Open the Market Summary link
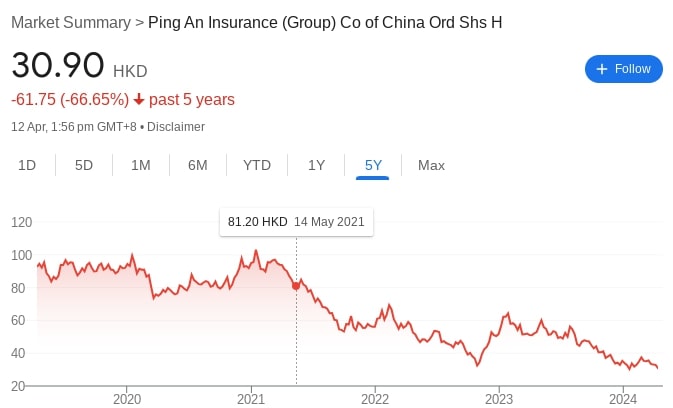The height and width of the screenshot is (408, 673). (70, 22)
